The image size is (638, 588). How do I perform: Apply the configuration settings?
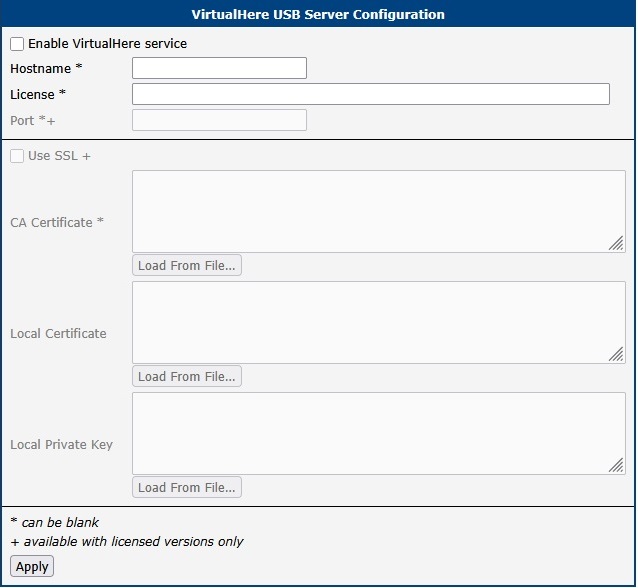[x=32, y=566]
